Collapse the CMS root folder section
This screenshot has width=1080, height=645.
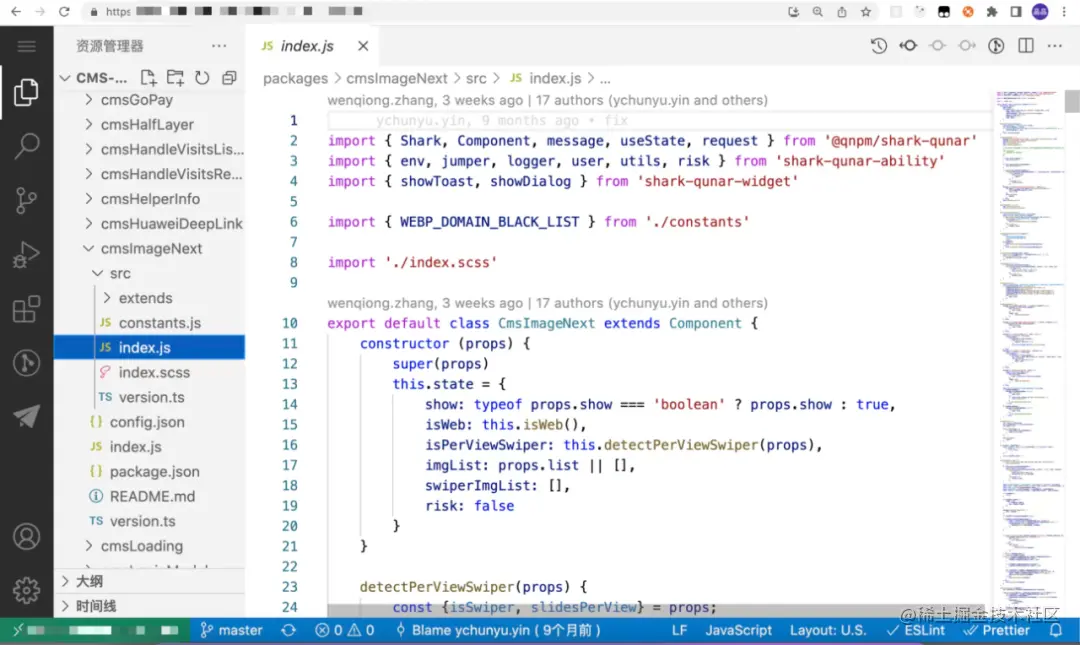(x=95, y=77)
